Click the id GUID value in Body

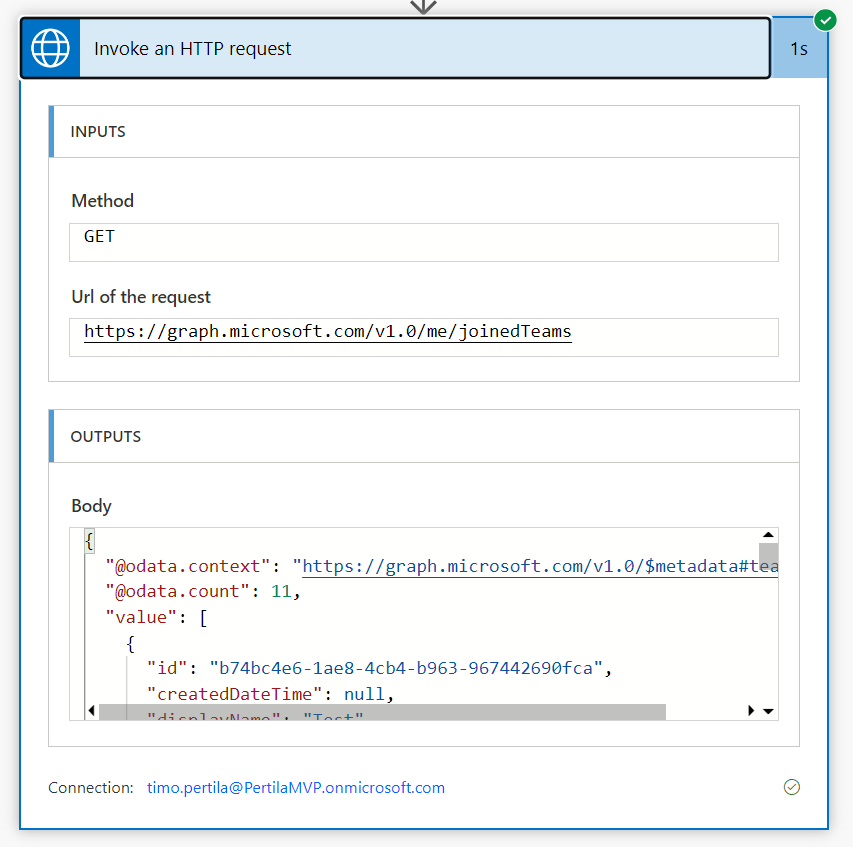click(x=405, y=668)
